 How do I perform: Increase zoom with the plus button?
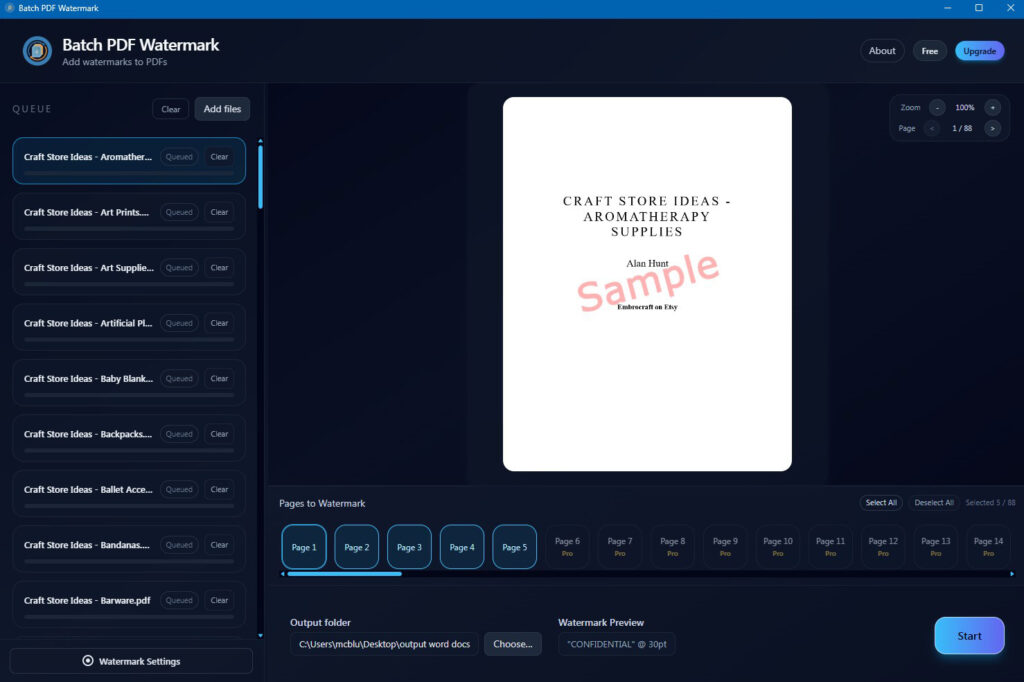pyautogui.click(x=993, y=108)
